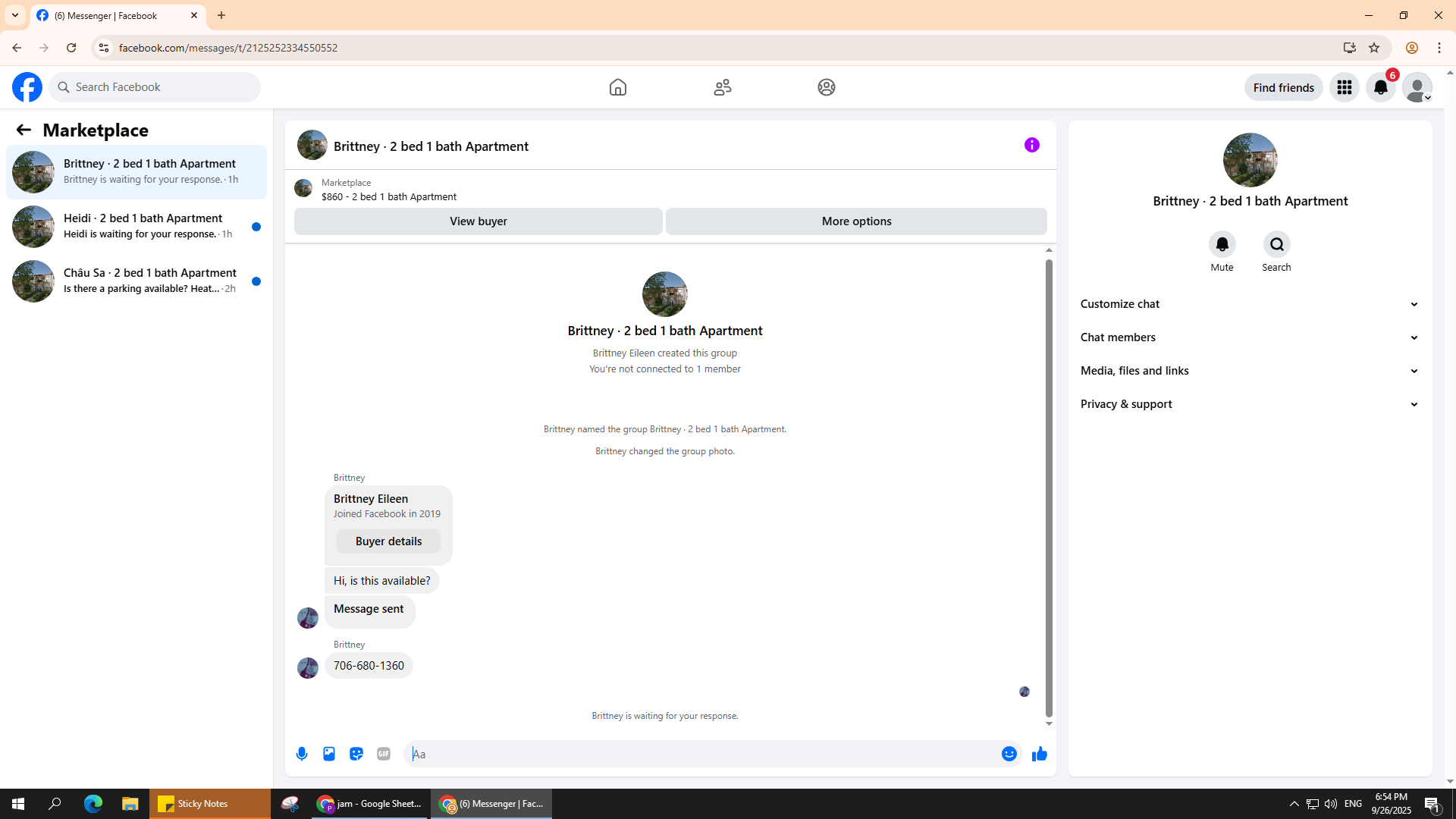
Task: Open Facebook notifications bell
Action: click(1380, 87)
